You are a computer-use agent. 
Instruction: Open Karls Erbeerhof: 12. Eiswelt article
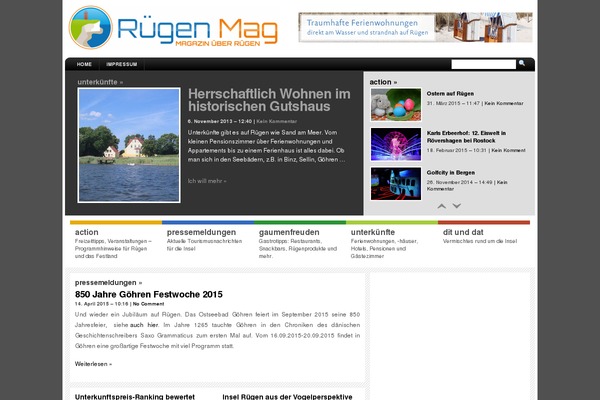click(466, 137)
